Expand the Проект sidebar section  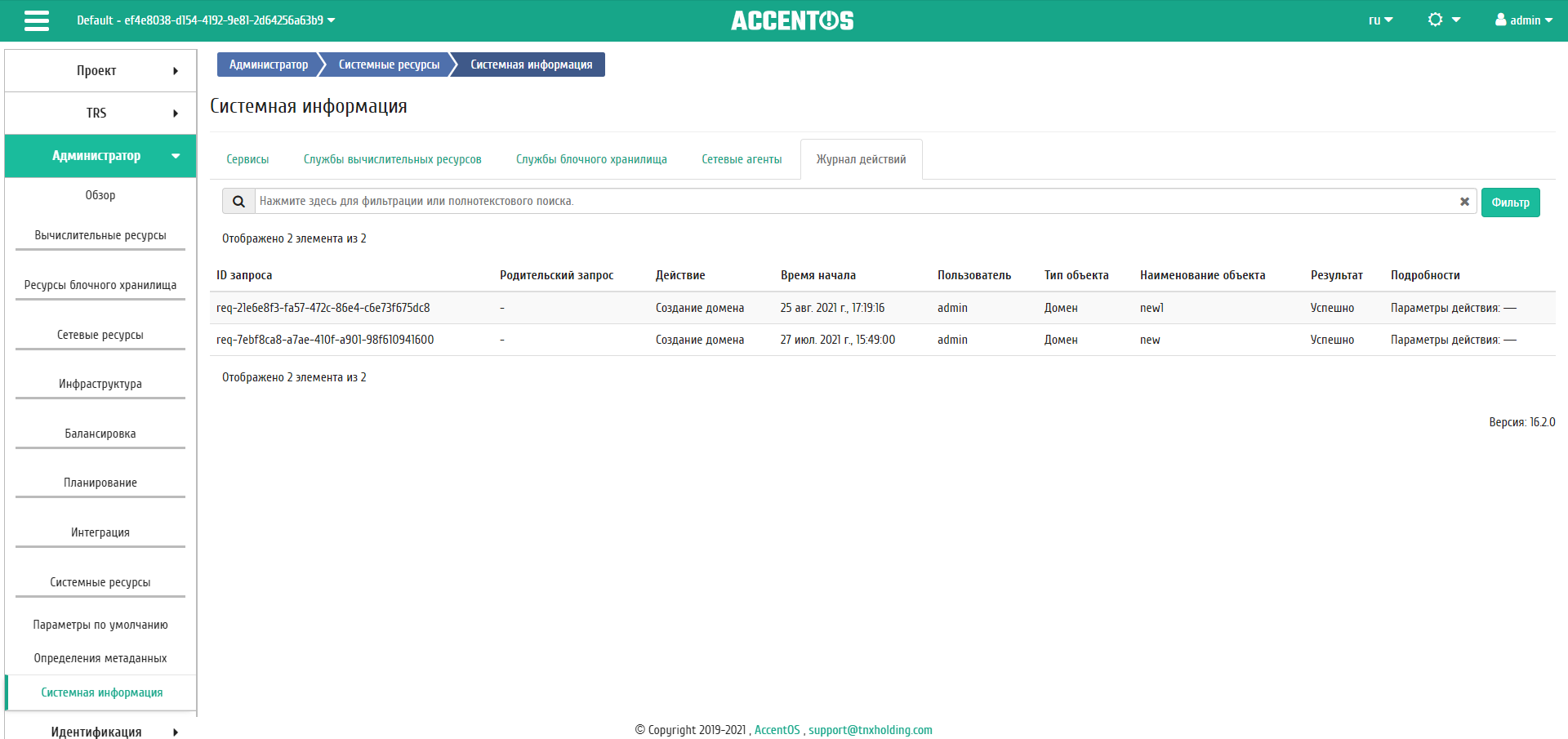[x=100, y=71]
